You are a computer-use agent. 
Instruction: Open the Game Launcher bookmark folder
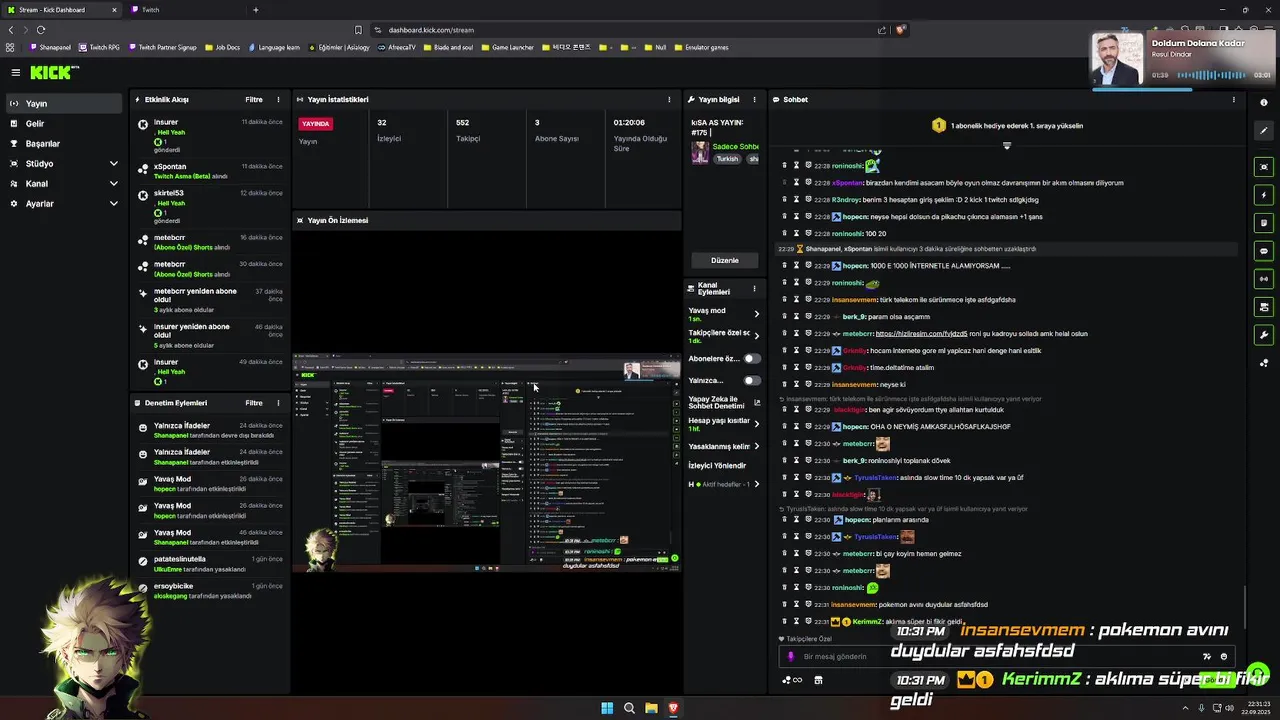pyautogui.click(x=506, y=47)
